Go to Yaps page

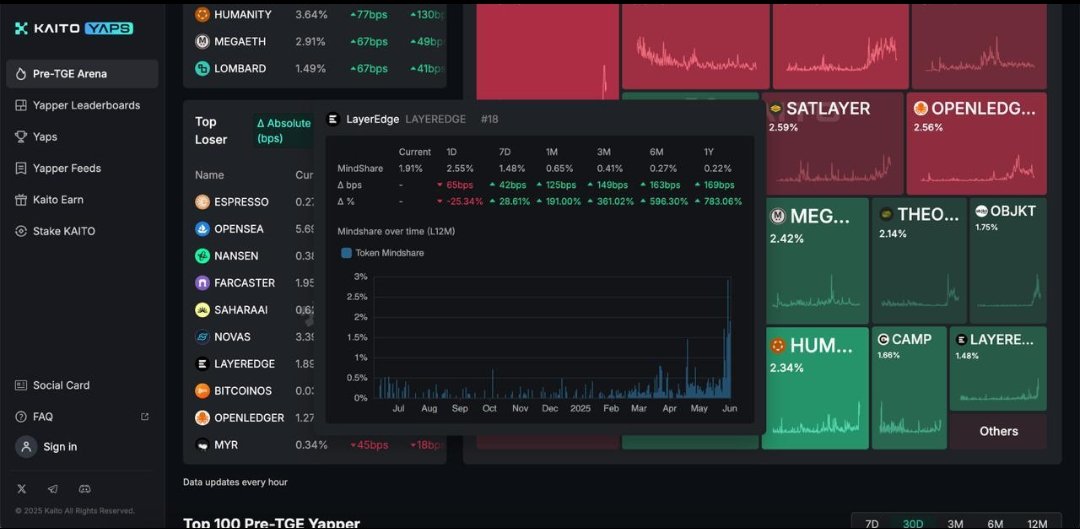click(x=82, y=136)
